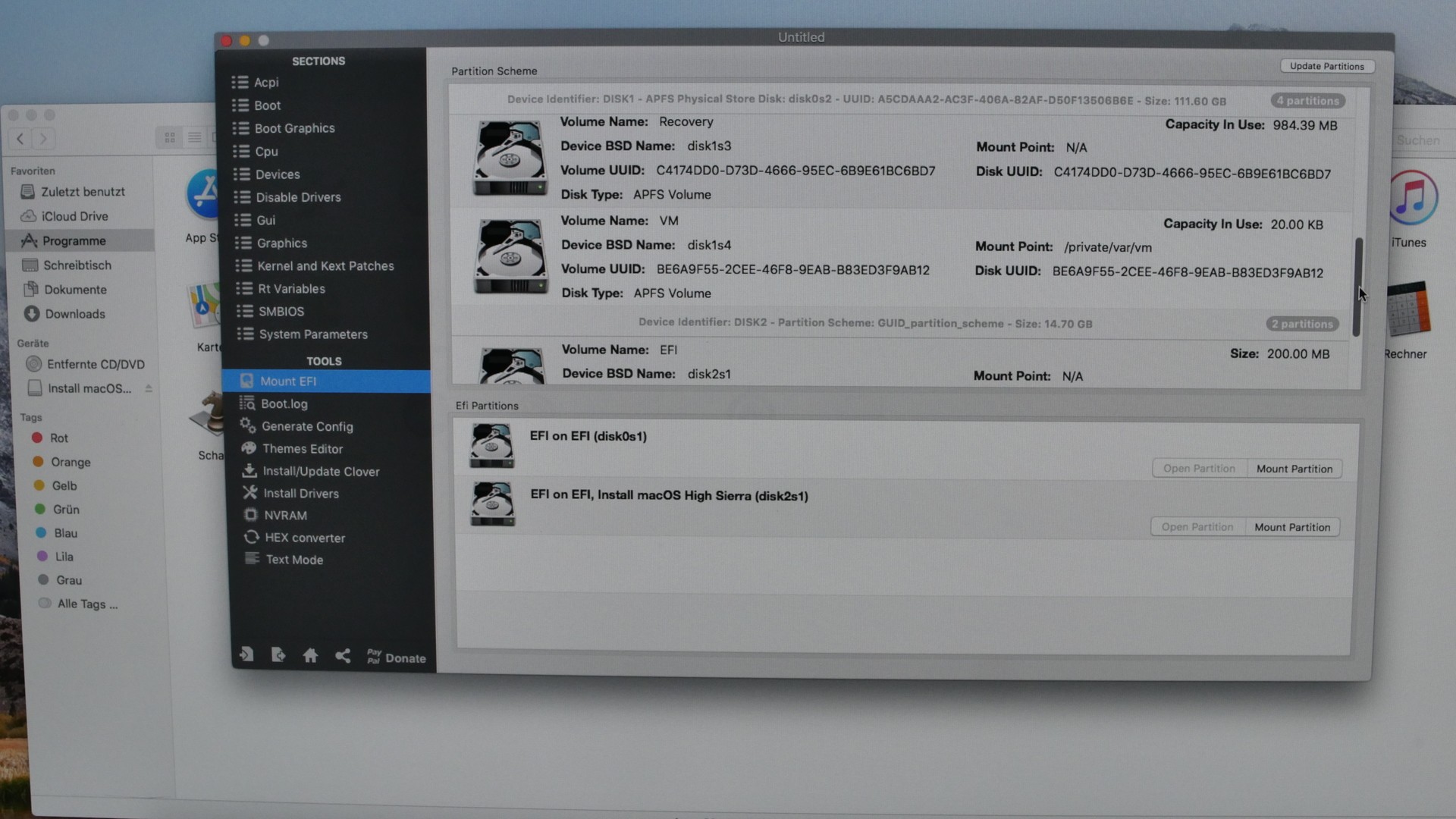Click the Update Partitions button
The width and height of the screenshot is (1456, 819).
click(x=1326, y=66)
